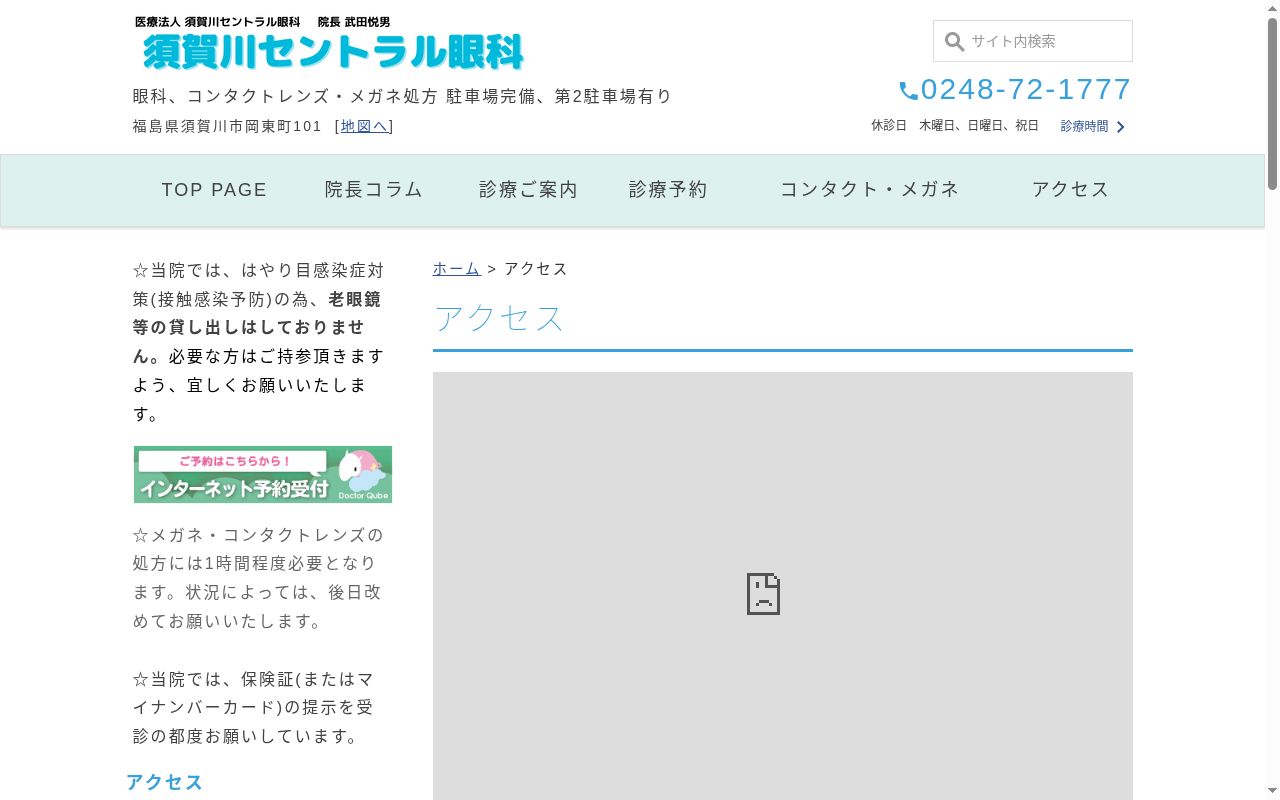Viewport: 1280px width, 800px height.
Task: Follow the 地図へ map link
Action: 364,126
